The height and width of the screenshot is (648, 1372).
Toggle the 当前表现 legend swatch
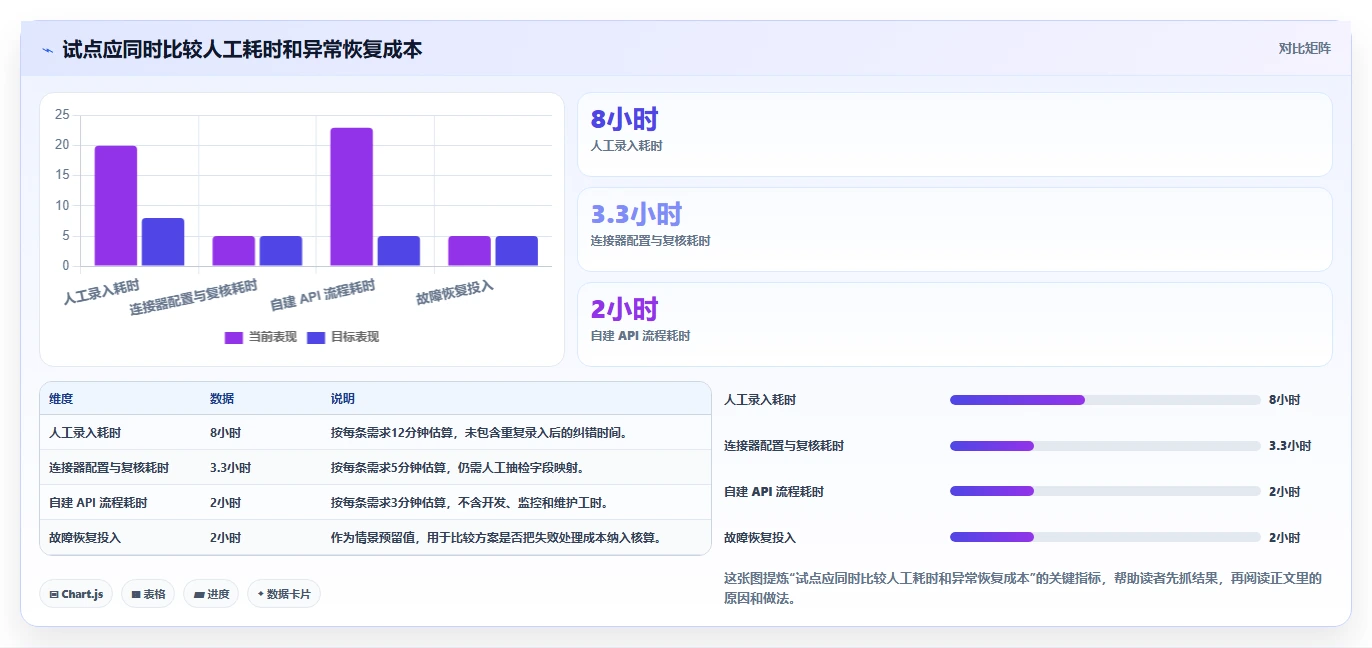(234, 337)
